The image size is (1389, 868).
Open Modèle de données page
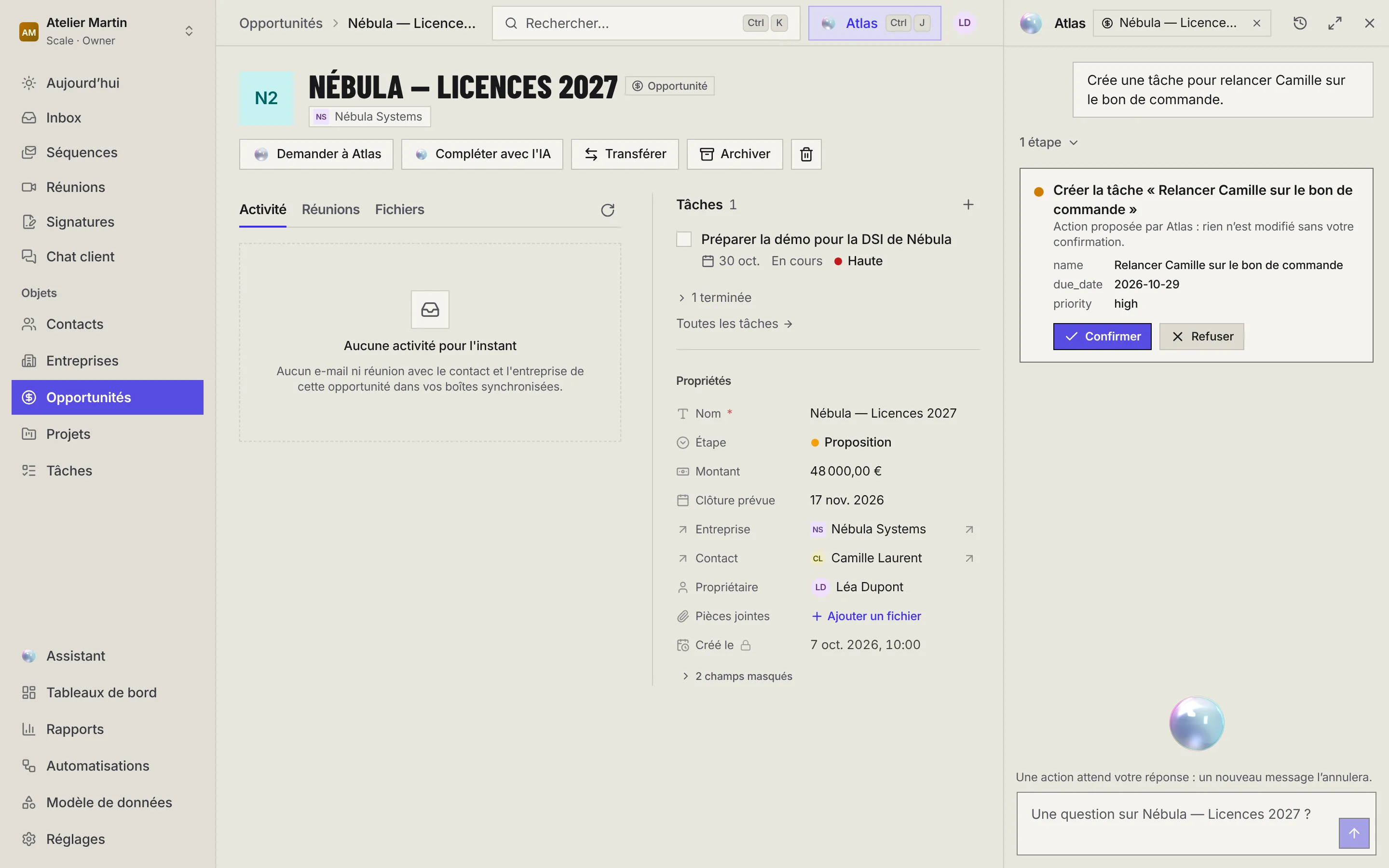(x=108, y=802)
